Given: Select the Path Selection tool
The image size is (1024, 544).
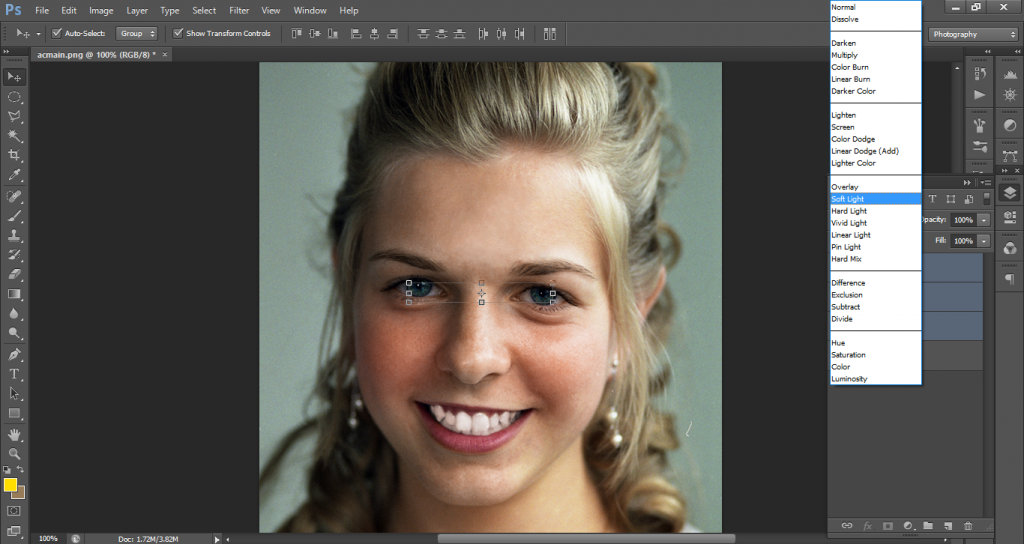Looking at the screenshot, I should (14, 394).
